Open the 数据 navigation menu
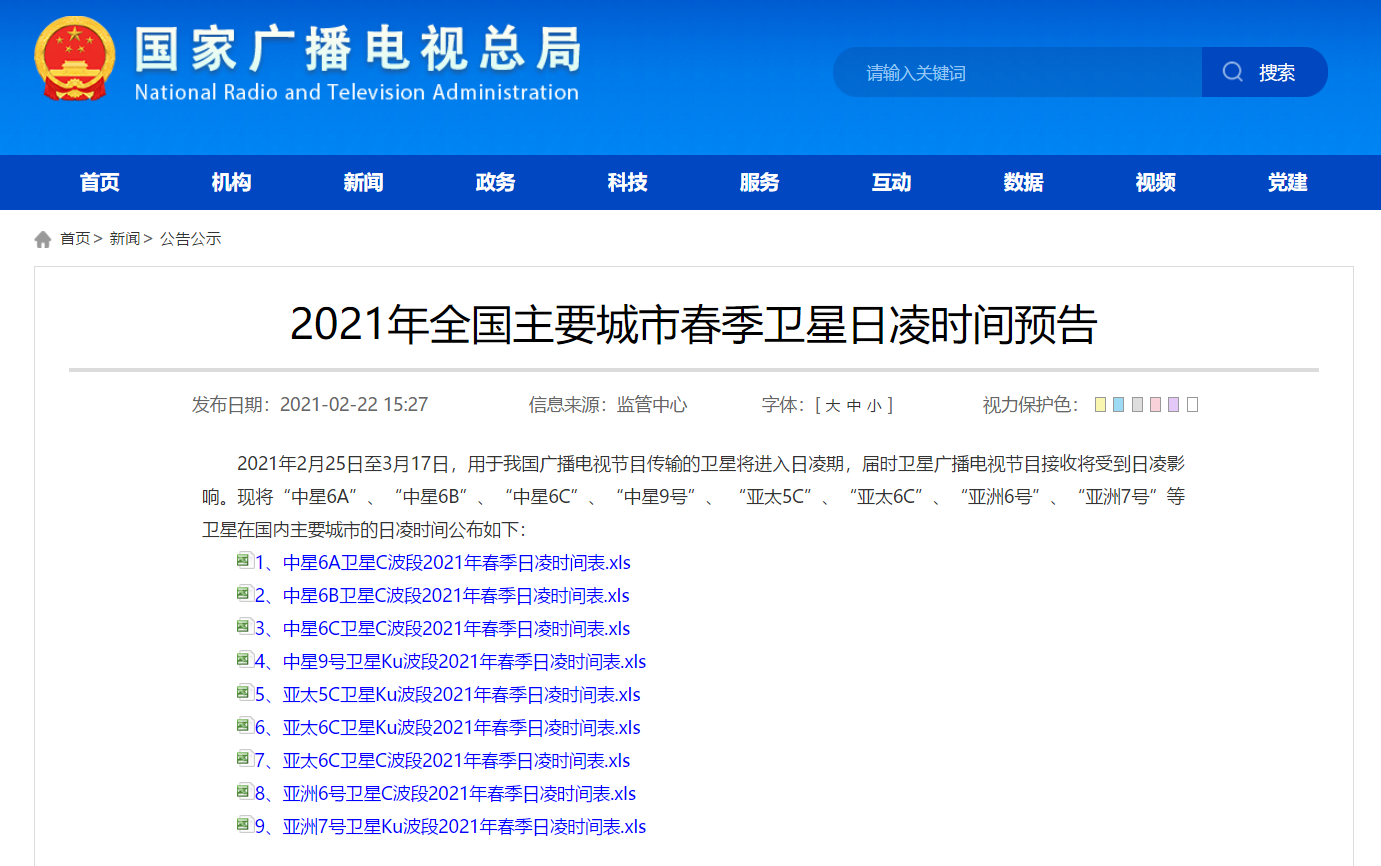The width and height of the screenshot is (1381, 866). point(1023,183)
